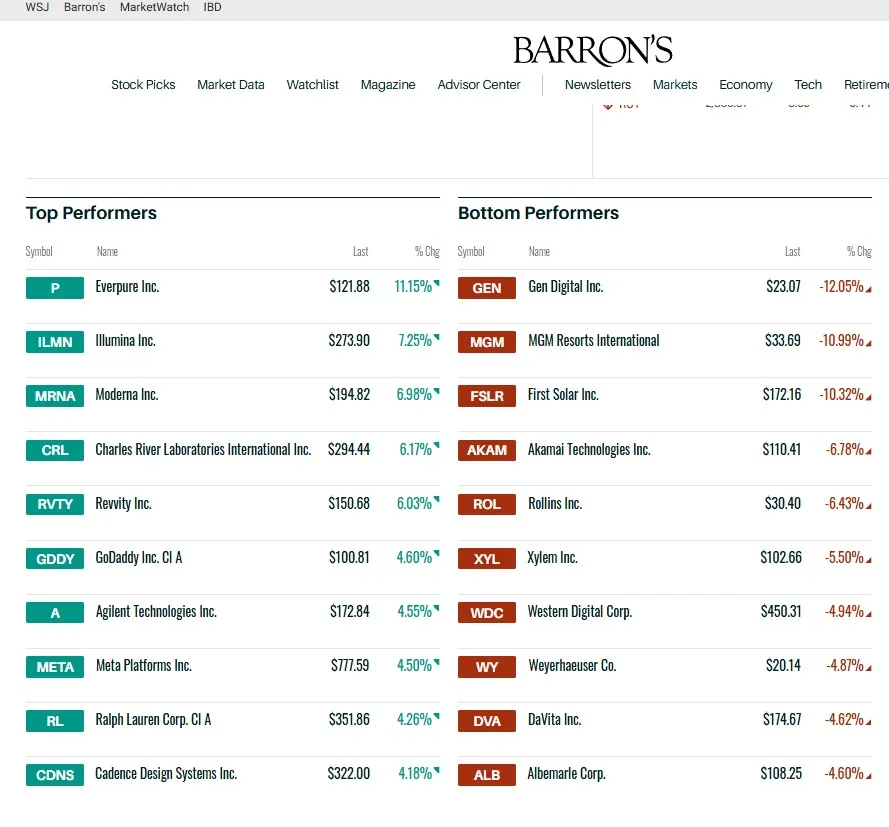The height and width of the screenshot is (827, 889).
Task: Click the $777.59 last price
Action: pyautogui.click(x=350, y=665)
